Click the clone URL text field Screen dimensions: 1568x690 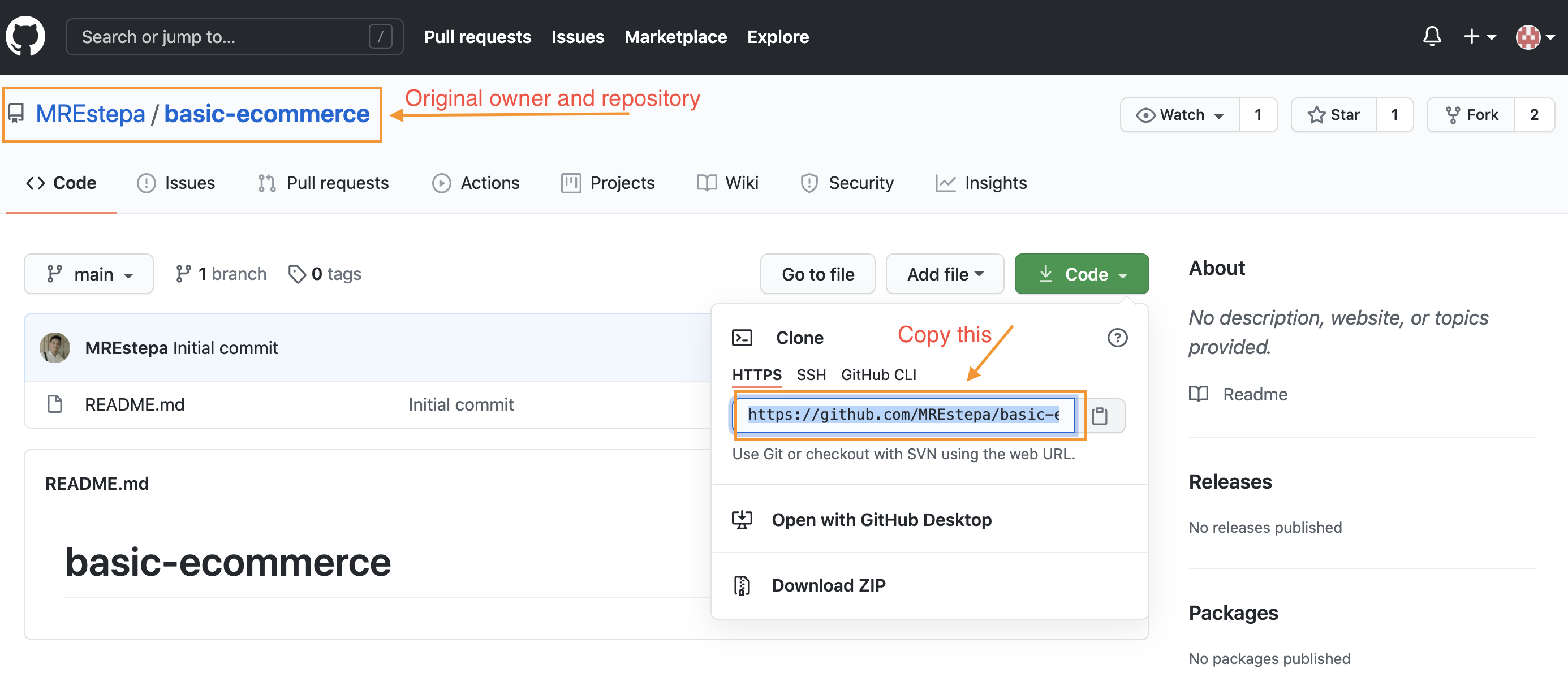pyautogui.click(x=904, y=415)
